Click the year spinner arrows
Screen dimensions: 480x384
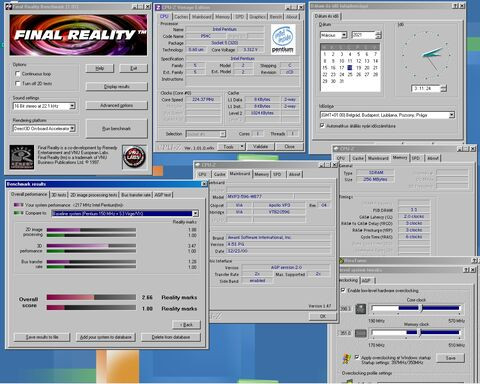point(378,35)
